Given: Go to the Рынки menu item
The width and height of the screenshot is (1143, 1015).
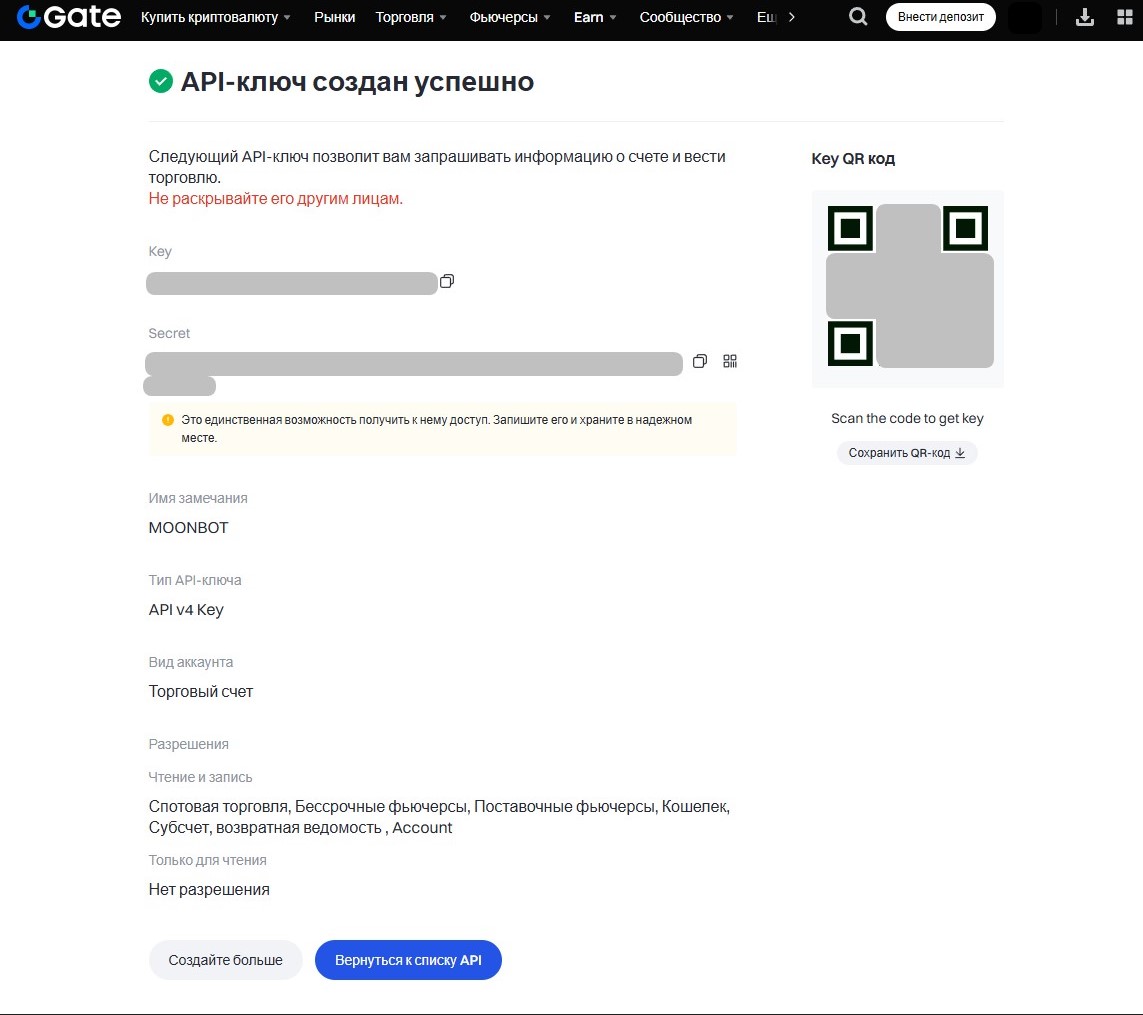Looking at the screenshot, I should [334, 17].
